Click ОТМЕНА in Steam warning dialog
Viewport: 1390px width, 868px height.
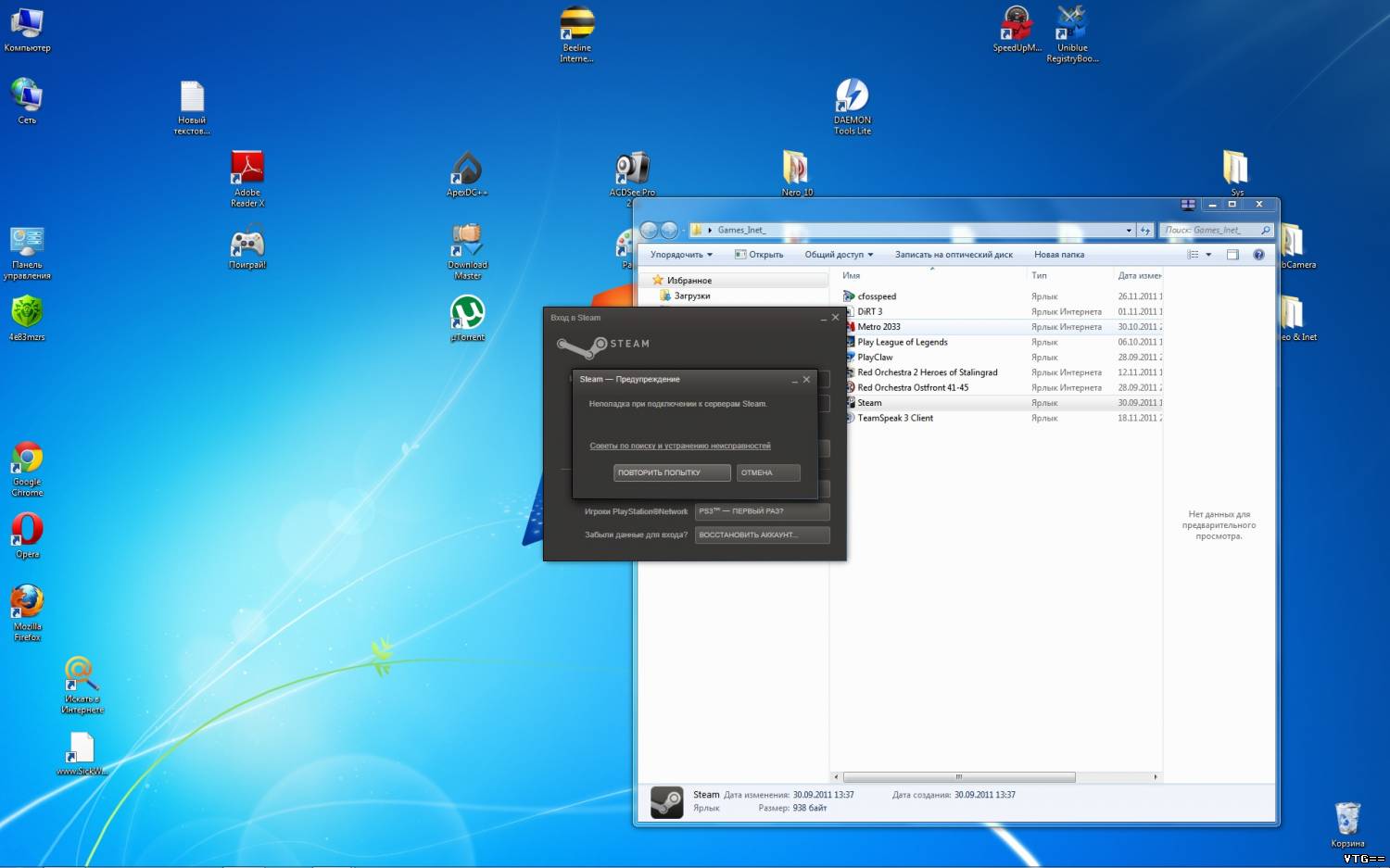tap(768, 472)
